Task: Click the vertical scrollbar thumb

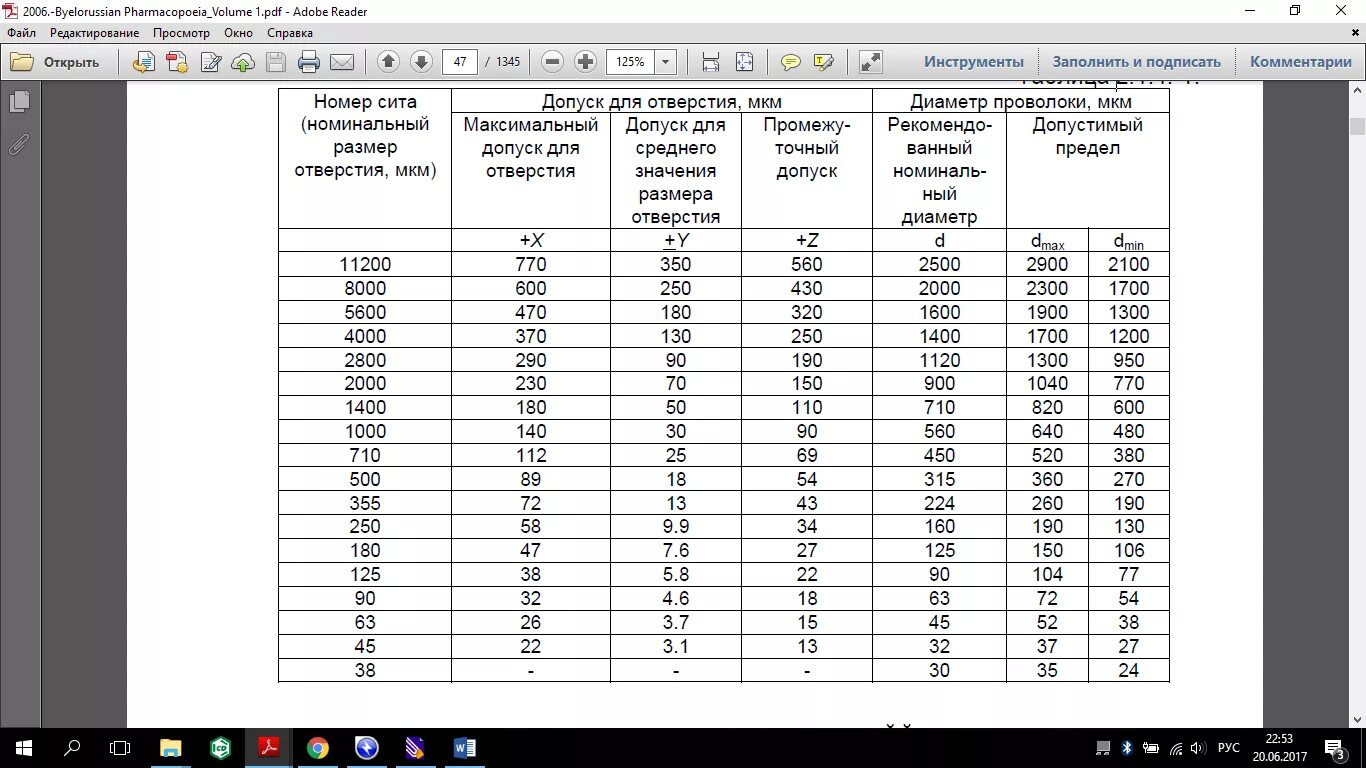Action: click(1357, 126)
